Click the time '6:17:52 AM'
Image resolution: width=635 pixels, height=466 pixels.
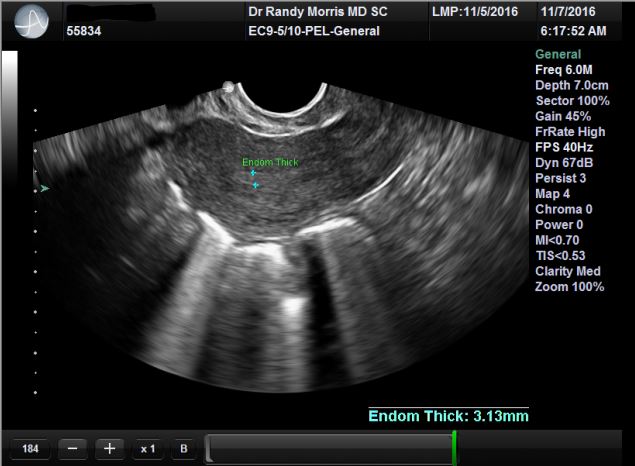pos(573,31)
